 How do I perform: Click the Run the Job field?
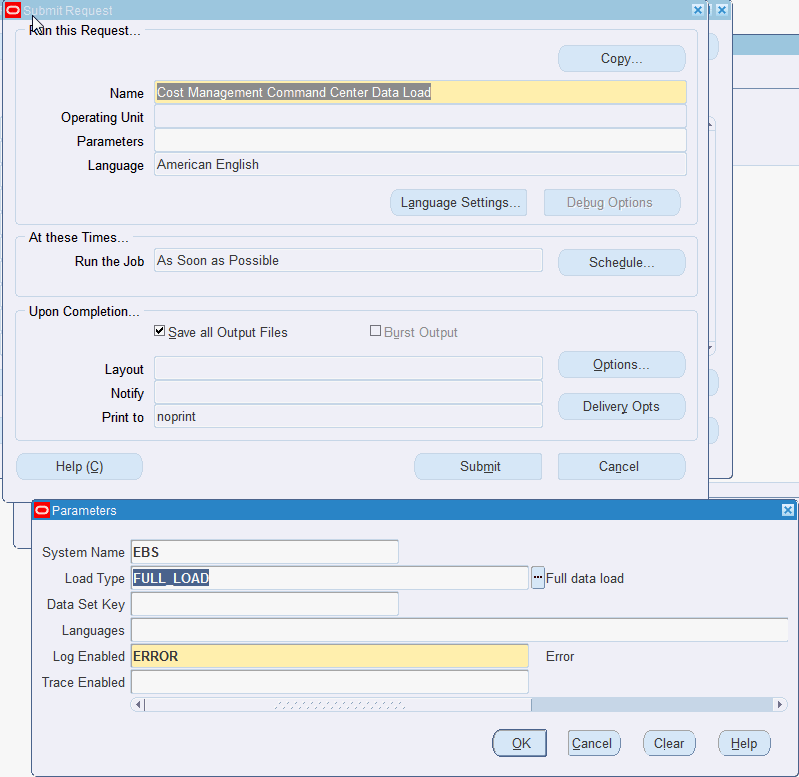[349, 260]
